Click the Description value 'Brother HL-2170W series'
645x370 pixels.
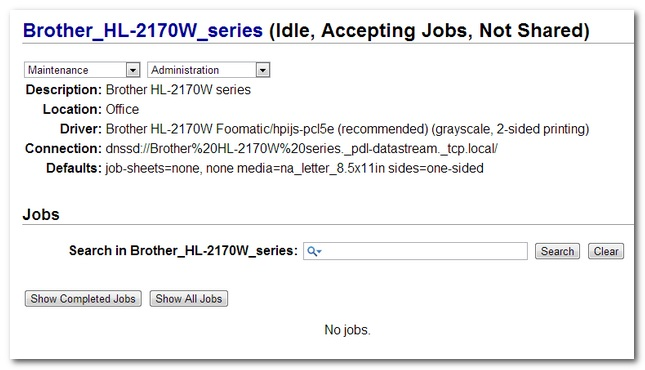[178, 90]
